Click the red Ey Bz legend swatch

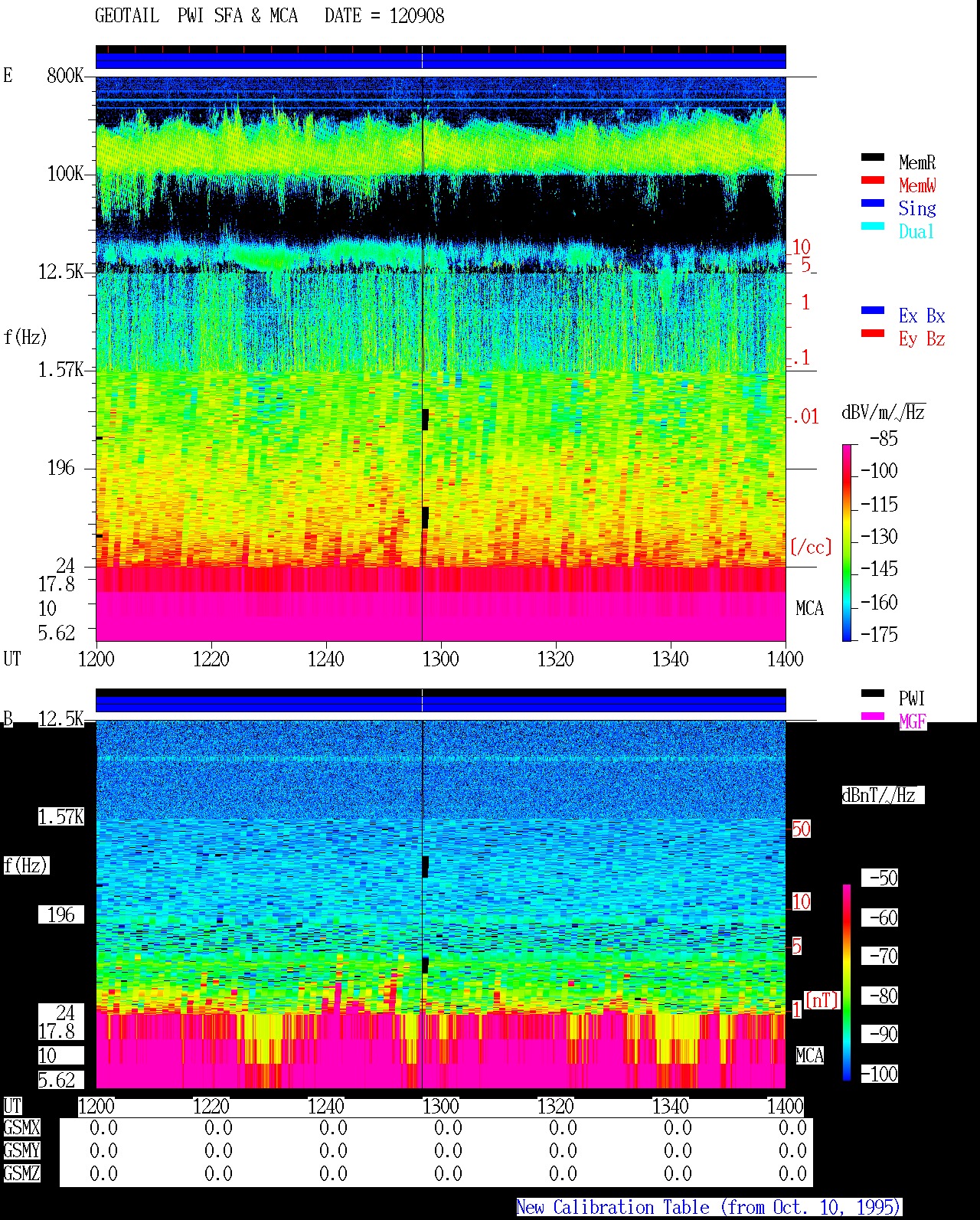(x=873, y=334)
